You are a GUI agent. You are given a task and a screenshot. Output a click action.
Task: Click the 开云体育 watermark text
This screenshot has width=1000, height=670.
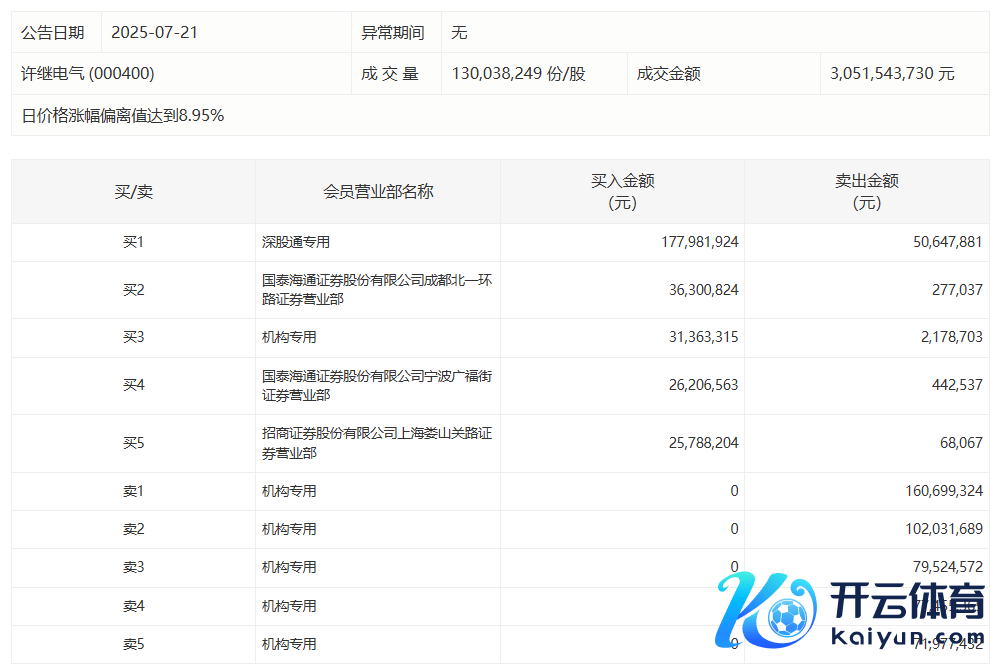point(906,602)
